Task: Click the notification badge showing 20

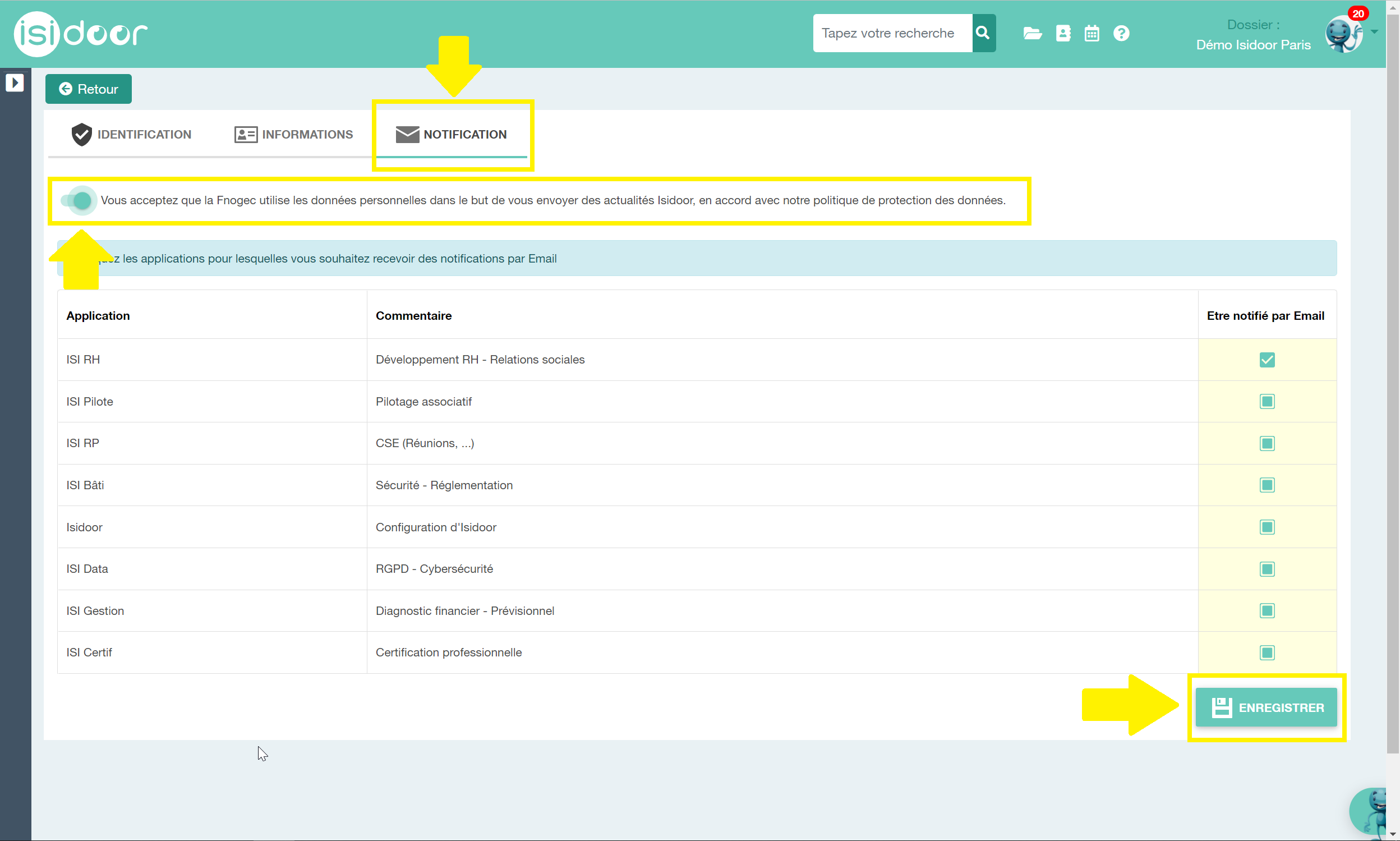Action: tap(1358, 13)
